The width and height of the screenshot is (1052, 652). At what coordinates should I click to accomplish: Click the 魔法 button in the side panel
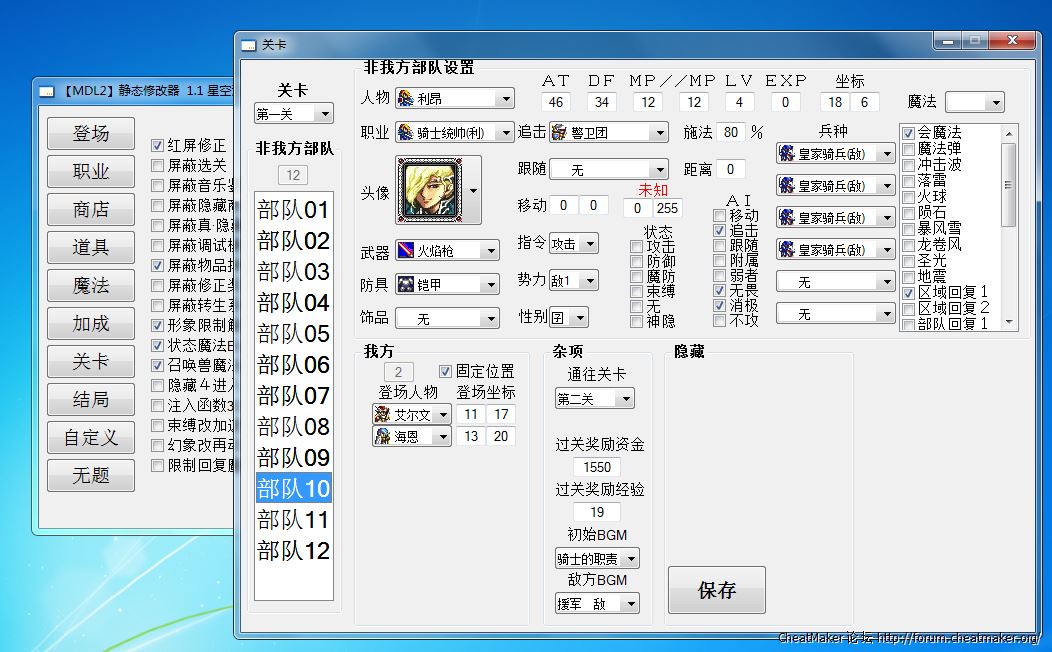click(x=91, y=286)
